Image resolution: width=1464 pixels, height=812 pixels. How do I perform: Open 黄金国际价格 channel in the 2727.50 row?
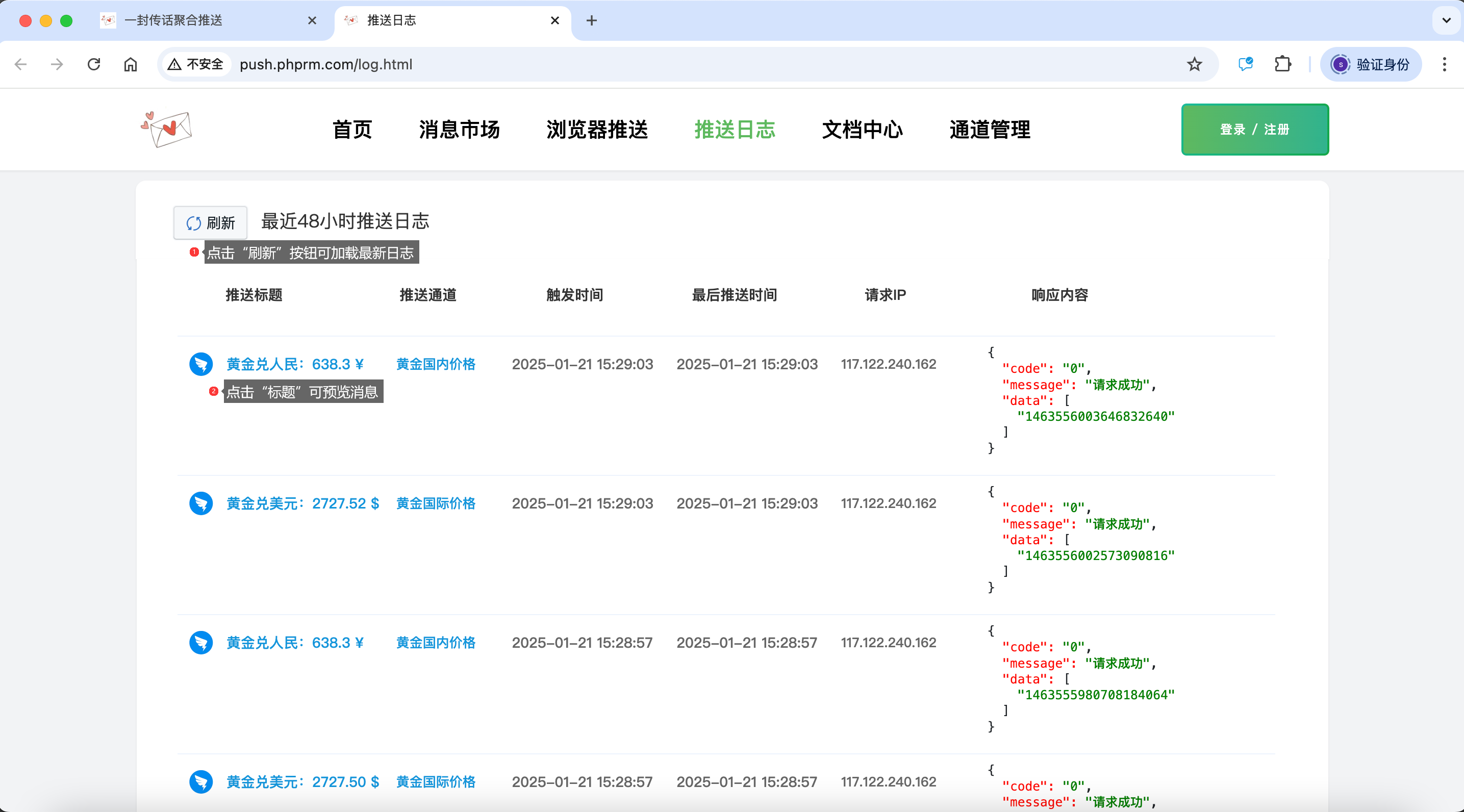(x=436, y=782)
